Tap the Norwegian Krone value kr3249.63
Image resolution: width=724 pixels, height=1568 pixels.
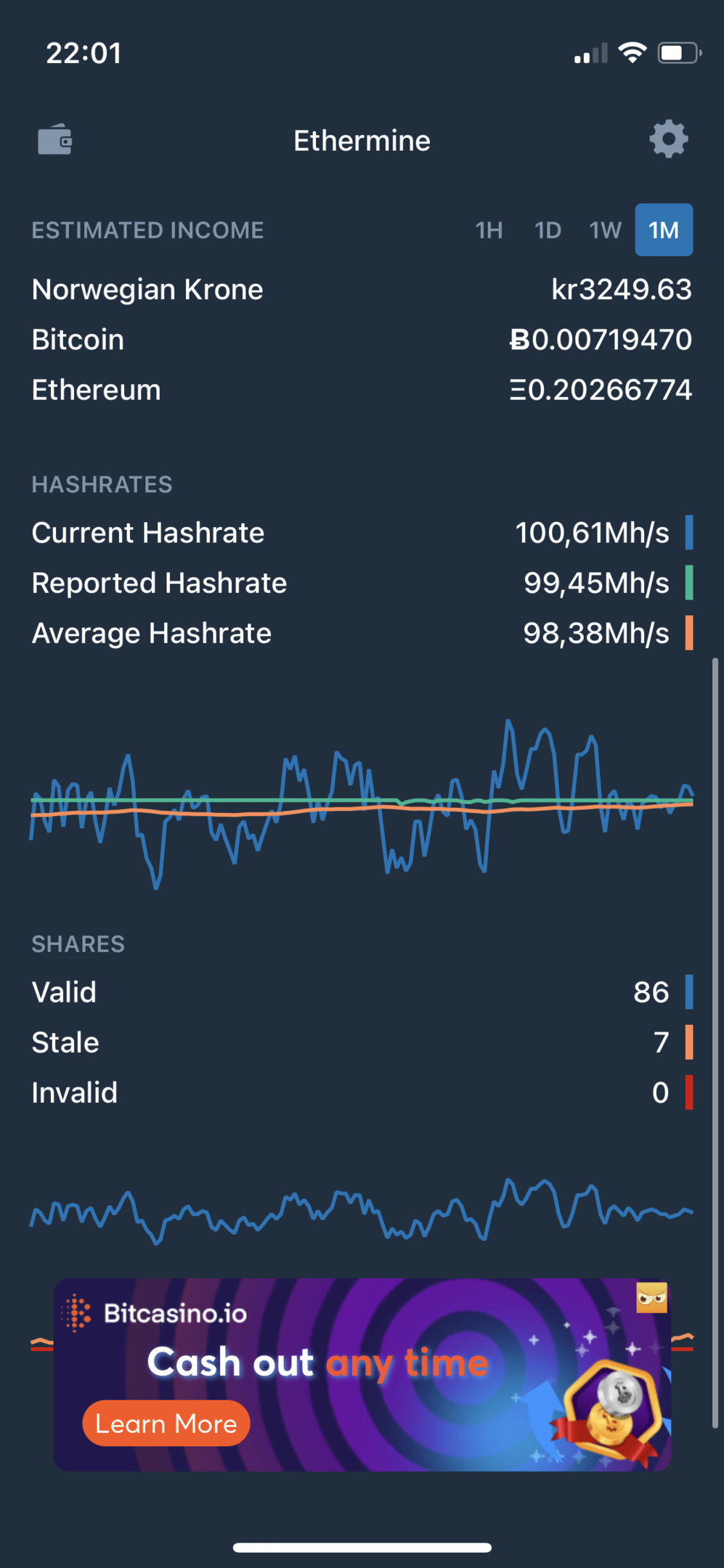point(622,289)
